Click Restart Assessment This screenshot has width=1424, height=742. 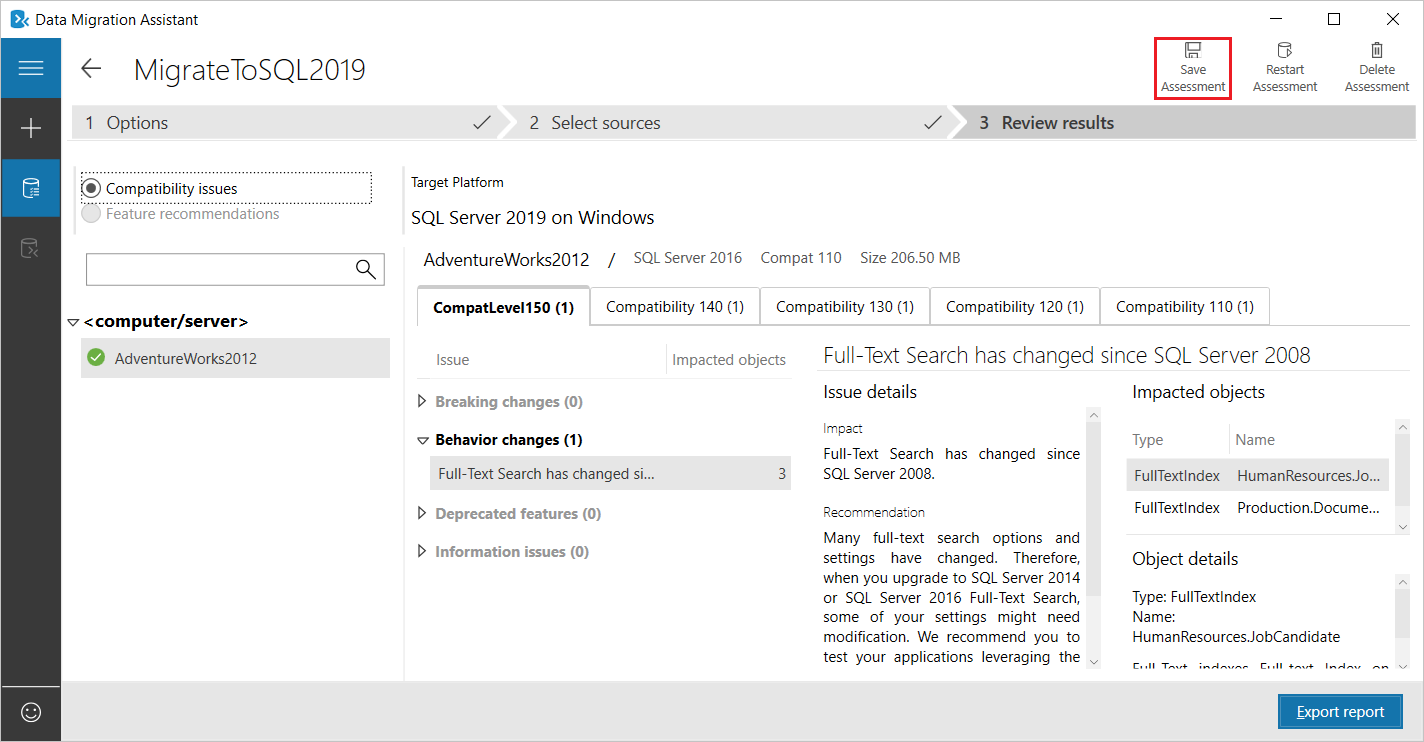pyautogui.click(x=1285, y=68)
